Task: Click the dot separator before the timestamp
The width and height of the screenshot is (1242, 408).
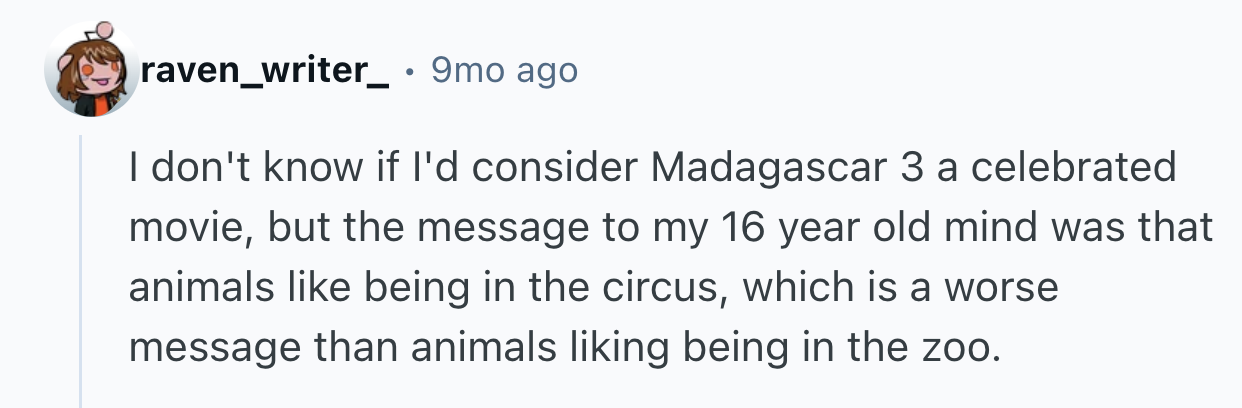Action: [412, 70]
